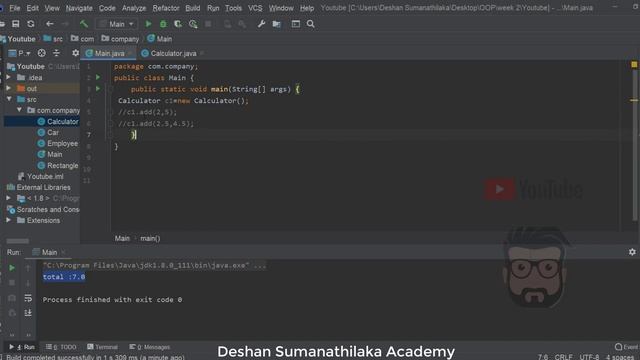Screen dimensions: 640x360
Task: Open the File menu
Action: click(x=15, y=8)
